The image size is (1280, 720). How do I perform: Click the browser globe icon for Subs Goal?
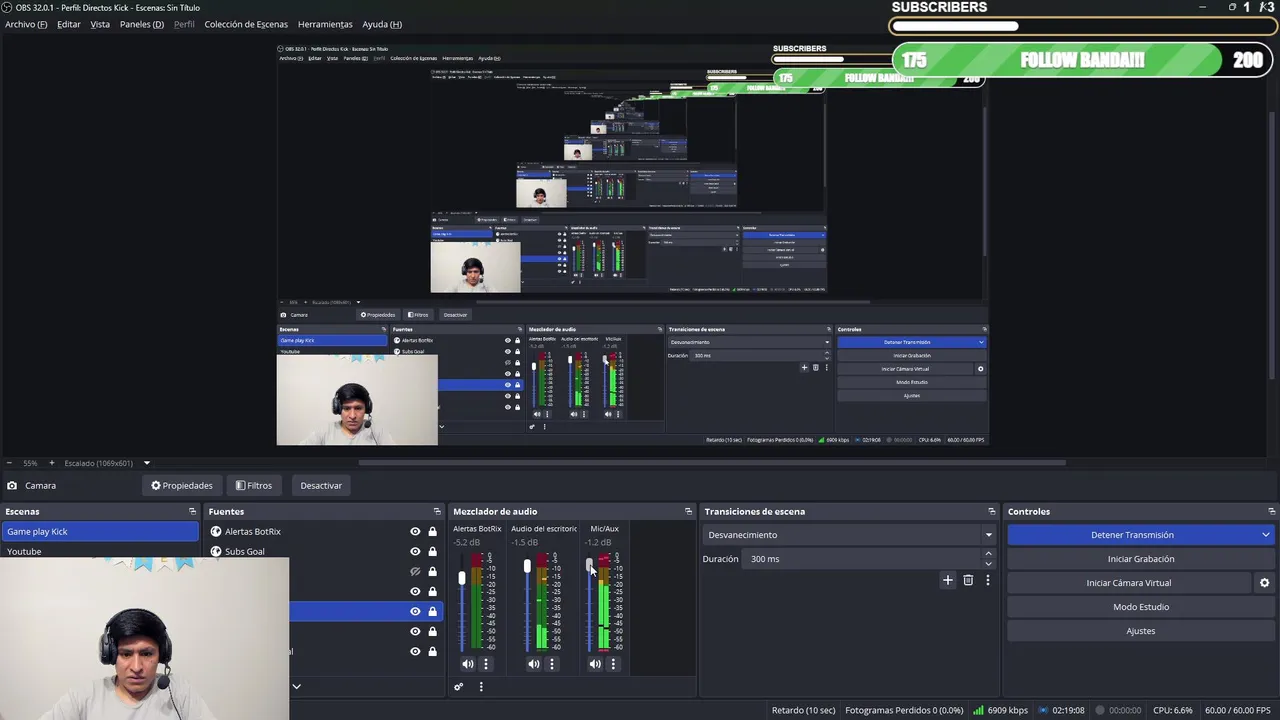pos(216,551)
